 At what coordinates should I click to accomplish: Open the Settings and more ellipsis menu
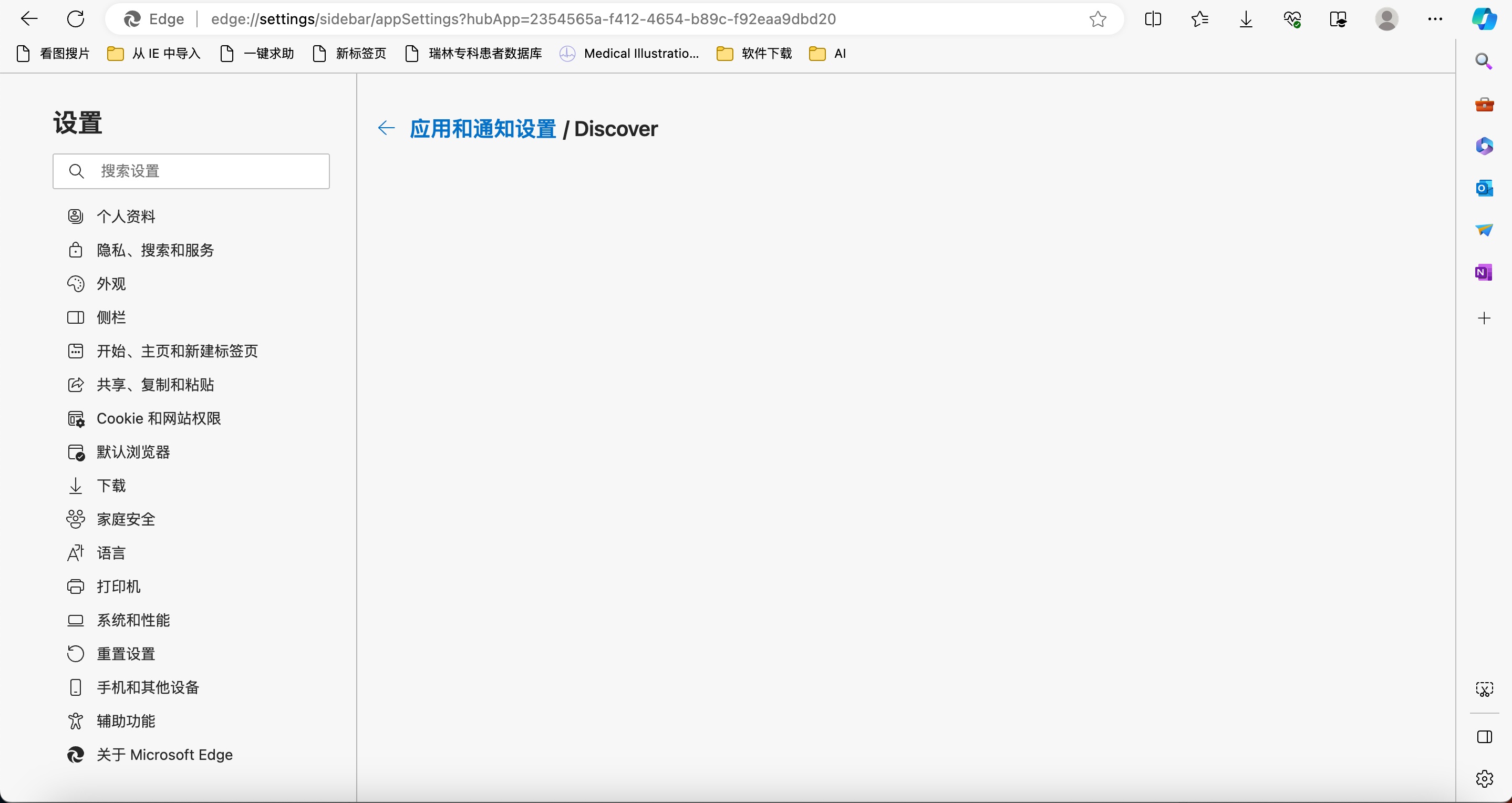point(1435,19)
